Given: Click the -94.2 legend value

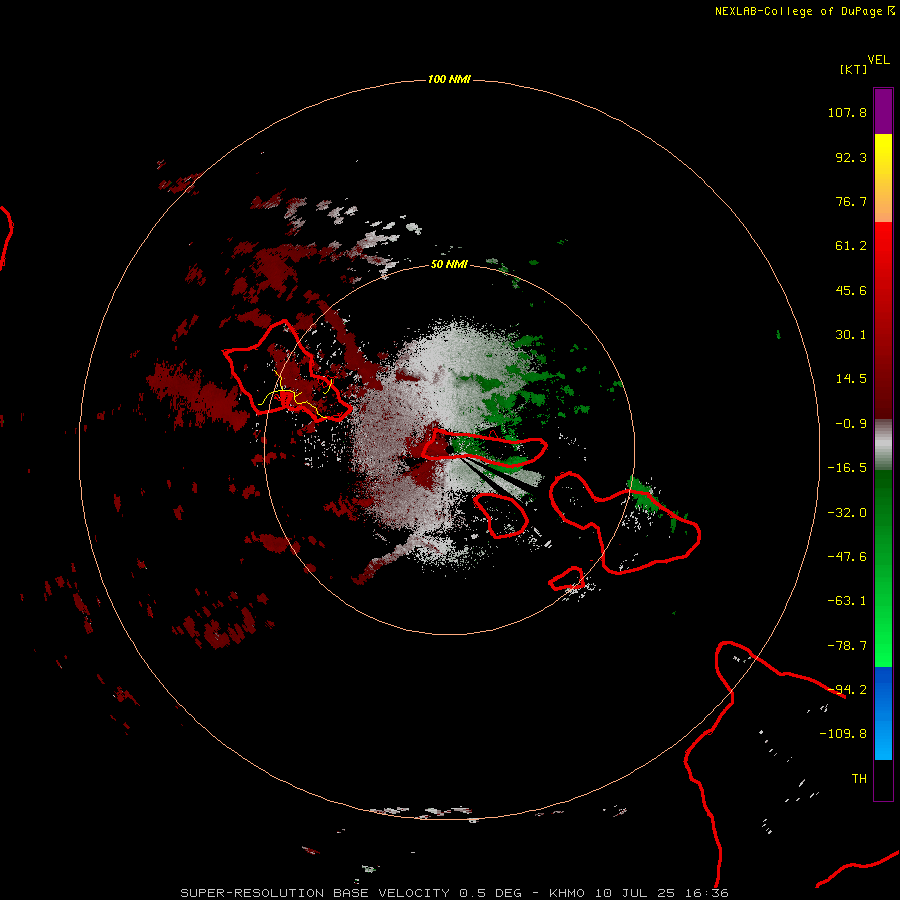Looking at the screenshot, I should (x=847, y=690).
